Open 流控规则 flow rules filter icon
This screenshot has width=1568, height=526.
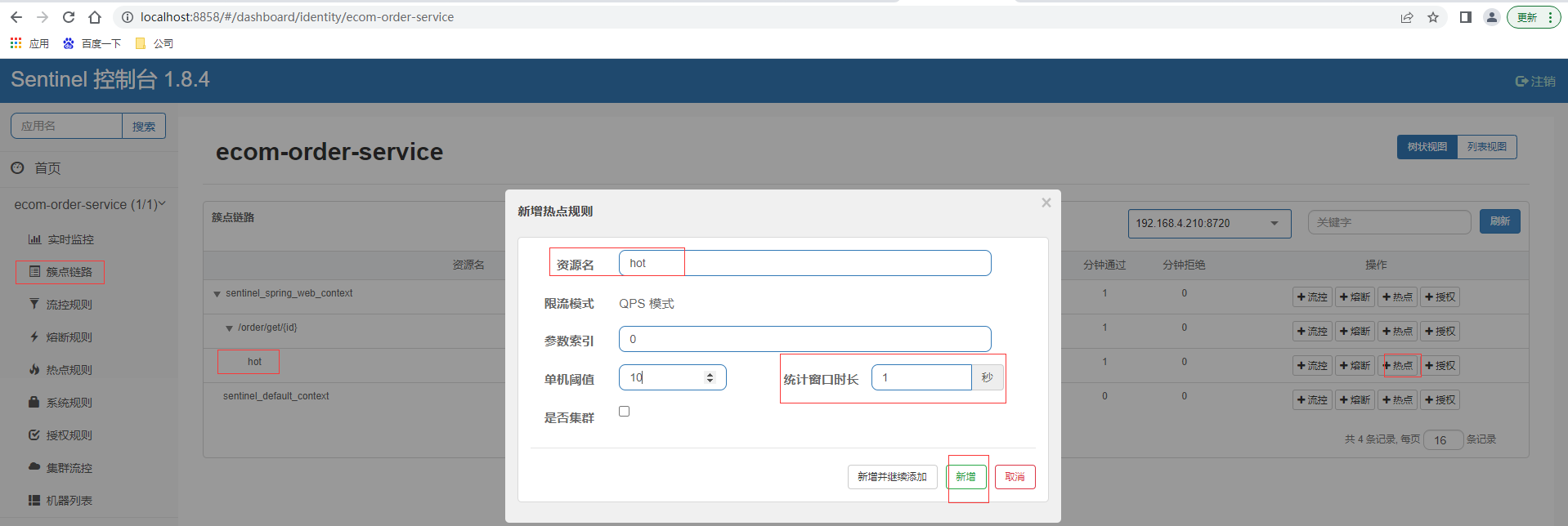click(x=34, y=304)
